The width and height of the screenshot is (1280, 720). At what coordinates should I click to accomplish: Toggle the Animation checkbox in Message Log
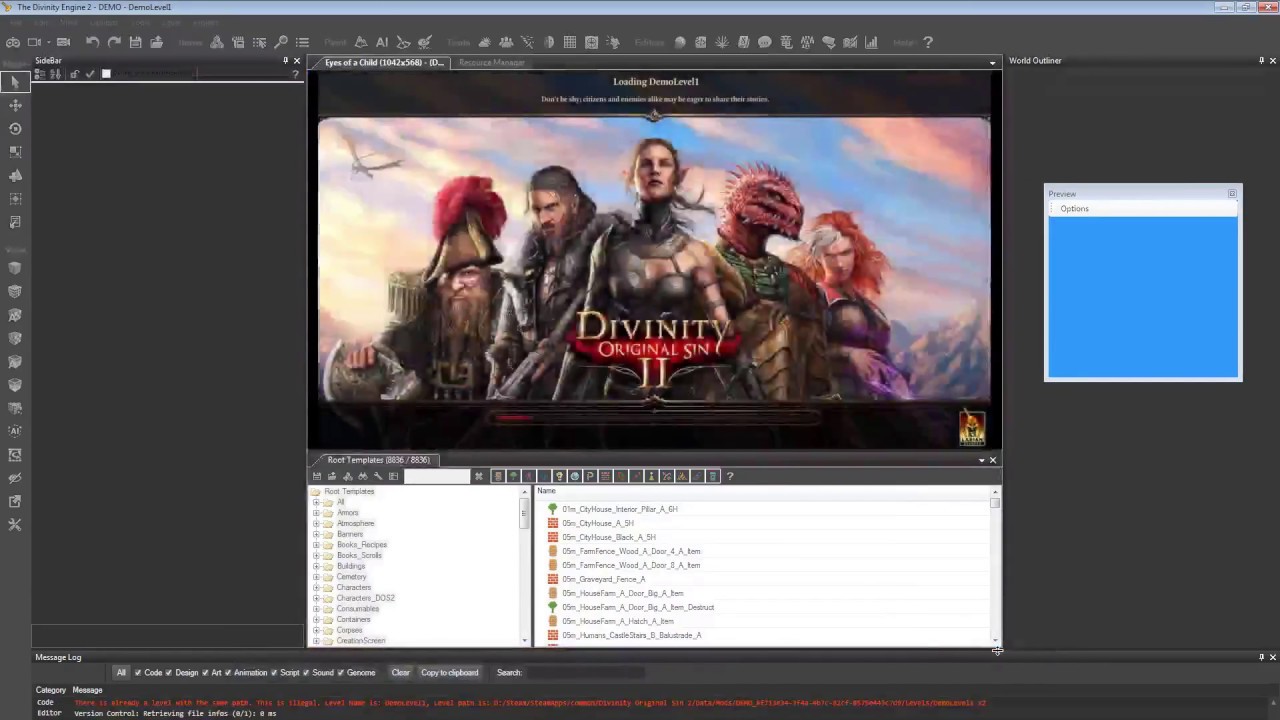[x=228, y=672]
